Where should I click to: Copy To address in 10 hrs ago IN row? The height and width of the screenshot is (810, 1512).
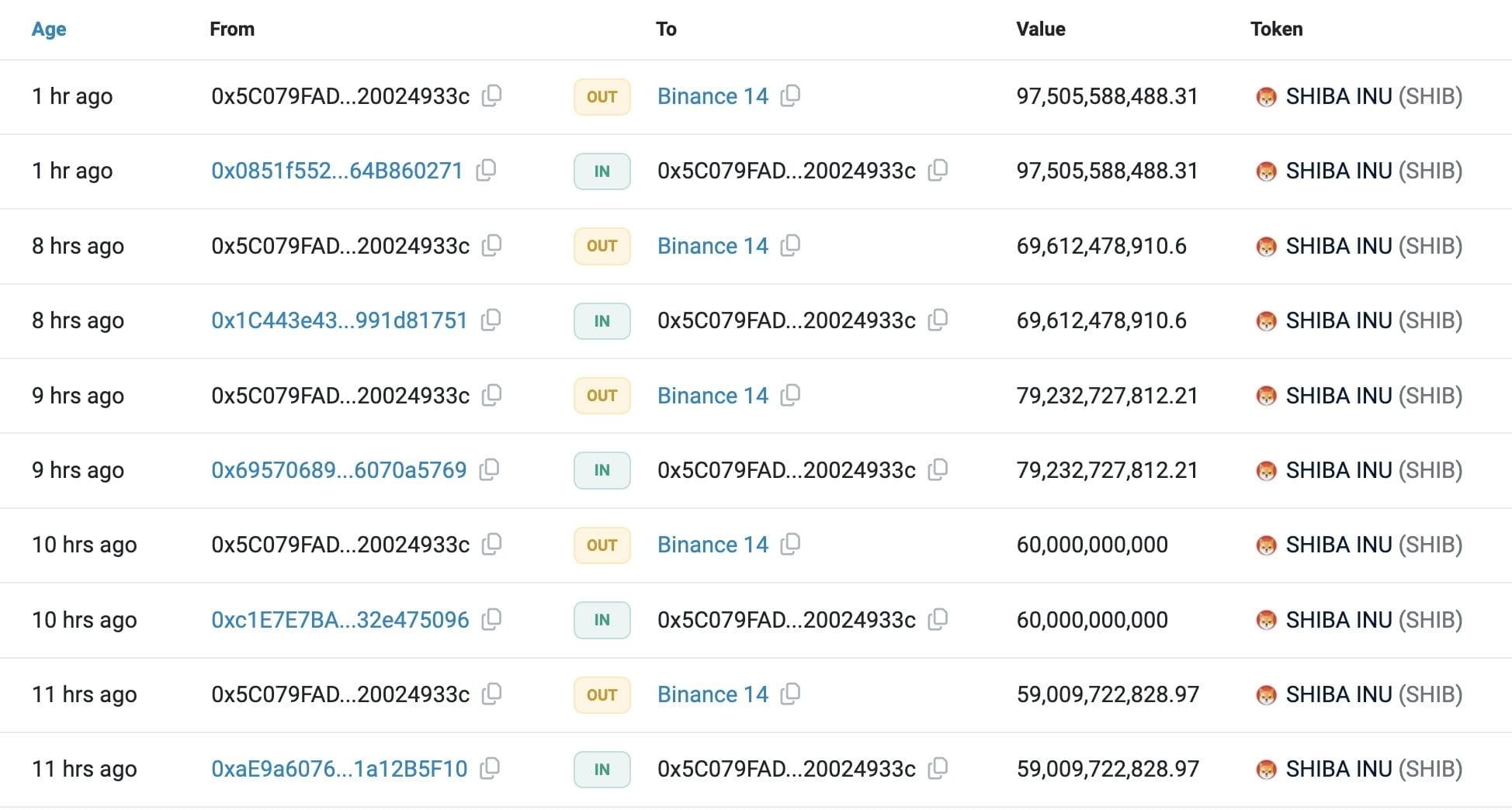[x=938, y=620]
